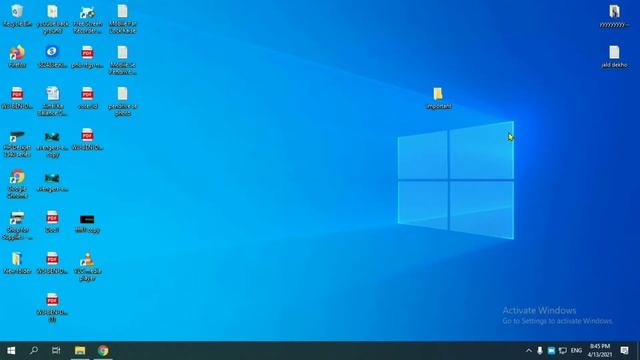This screenshot has width=640, height=360.
Task: Click the blue tray icon beside the microphone
Action: click(551, 351)
